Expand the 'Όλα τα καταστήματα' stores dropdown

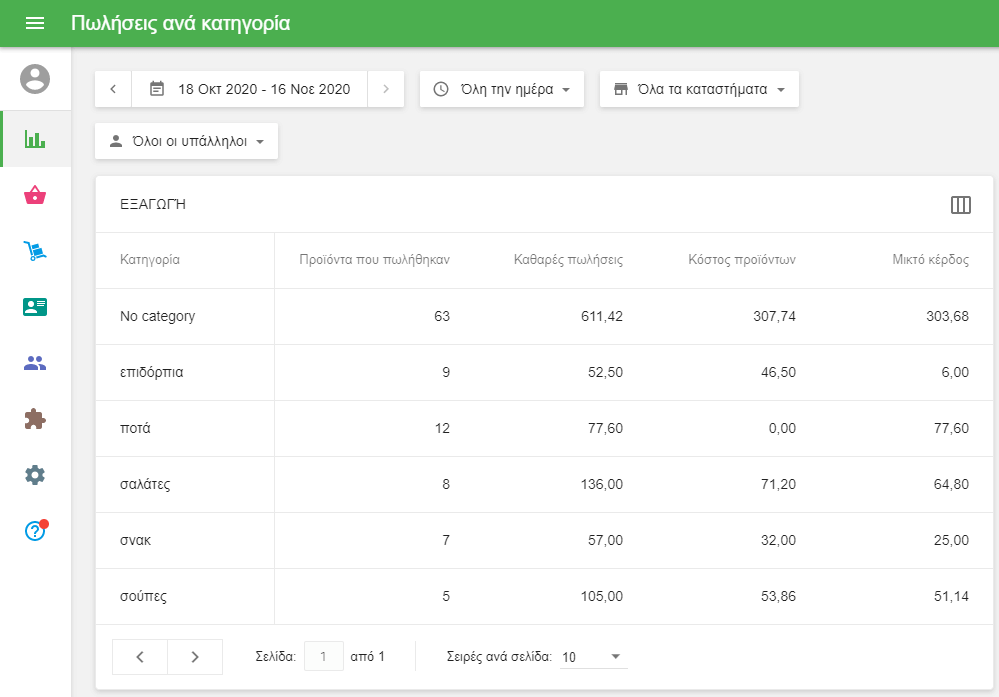(x=698, y=89)
